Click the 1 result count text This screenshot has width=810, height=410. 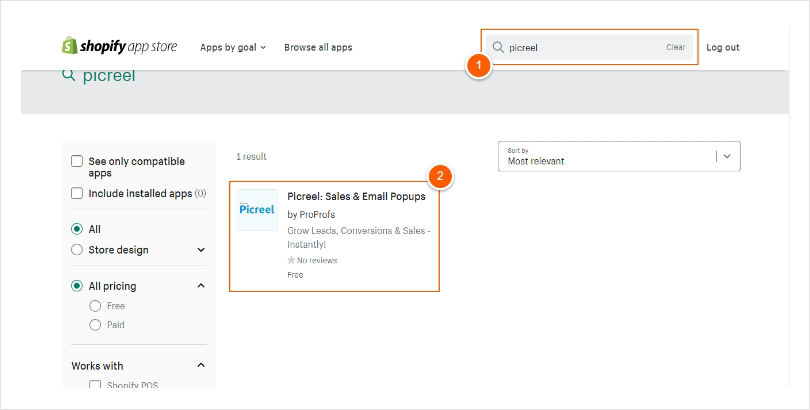(x=251, y=156)
